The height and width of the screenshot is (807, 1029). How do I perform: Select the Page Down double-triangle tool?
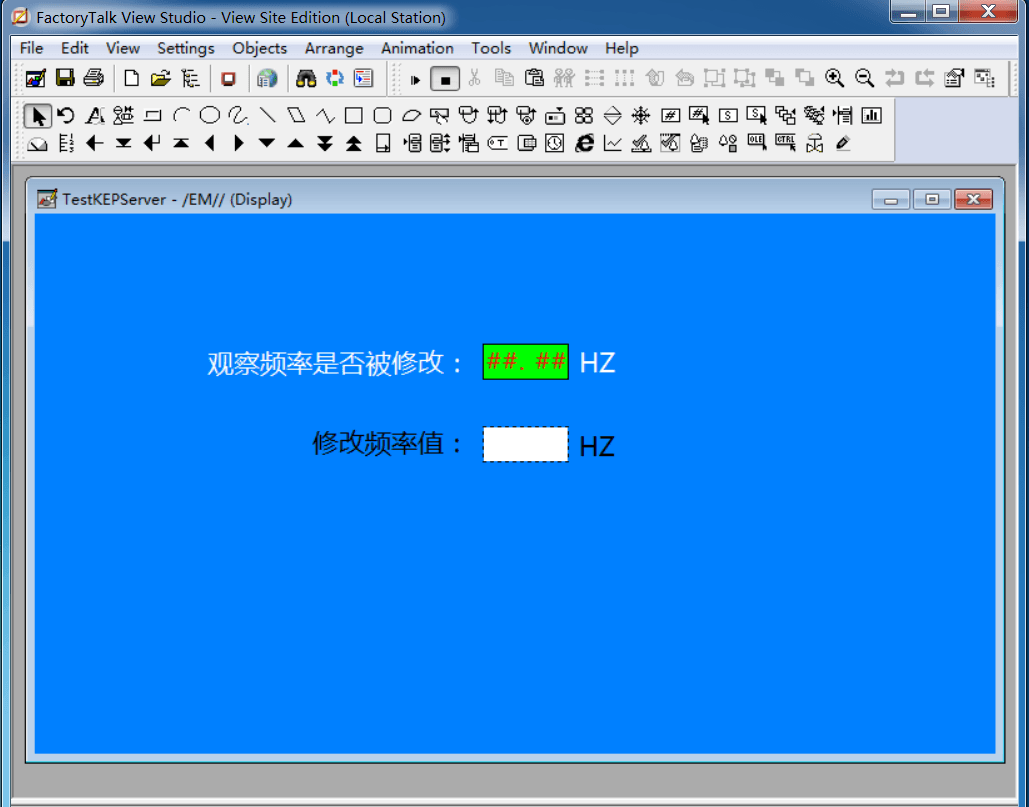325,144
